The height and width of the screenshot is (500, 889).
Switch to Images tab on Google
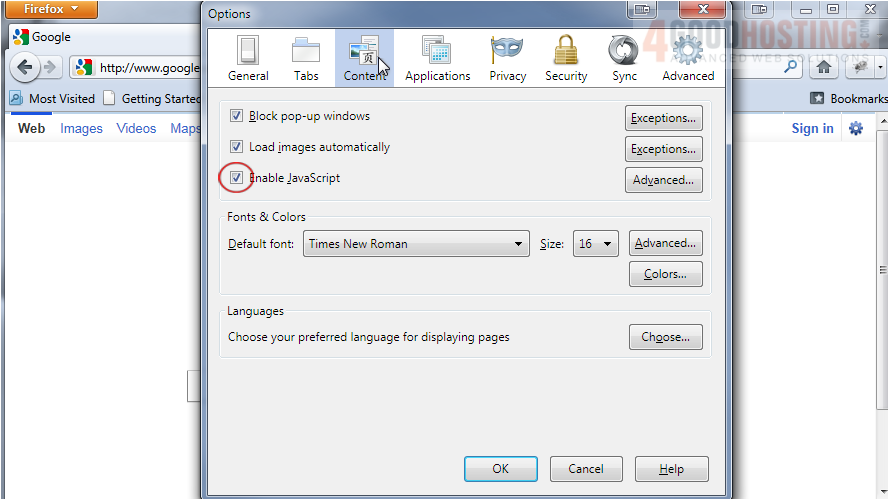81,128
